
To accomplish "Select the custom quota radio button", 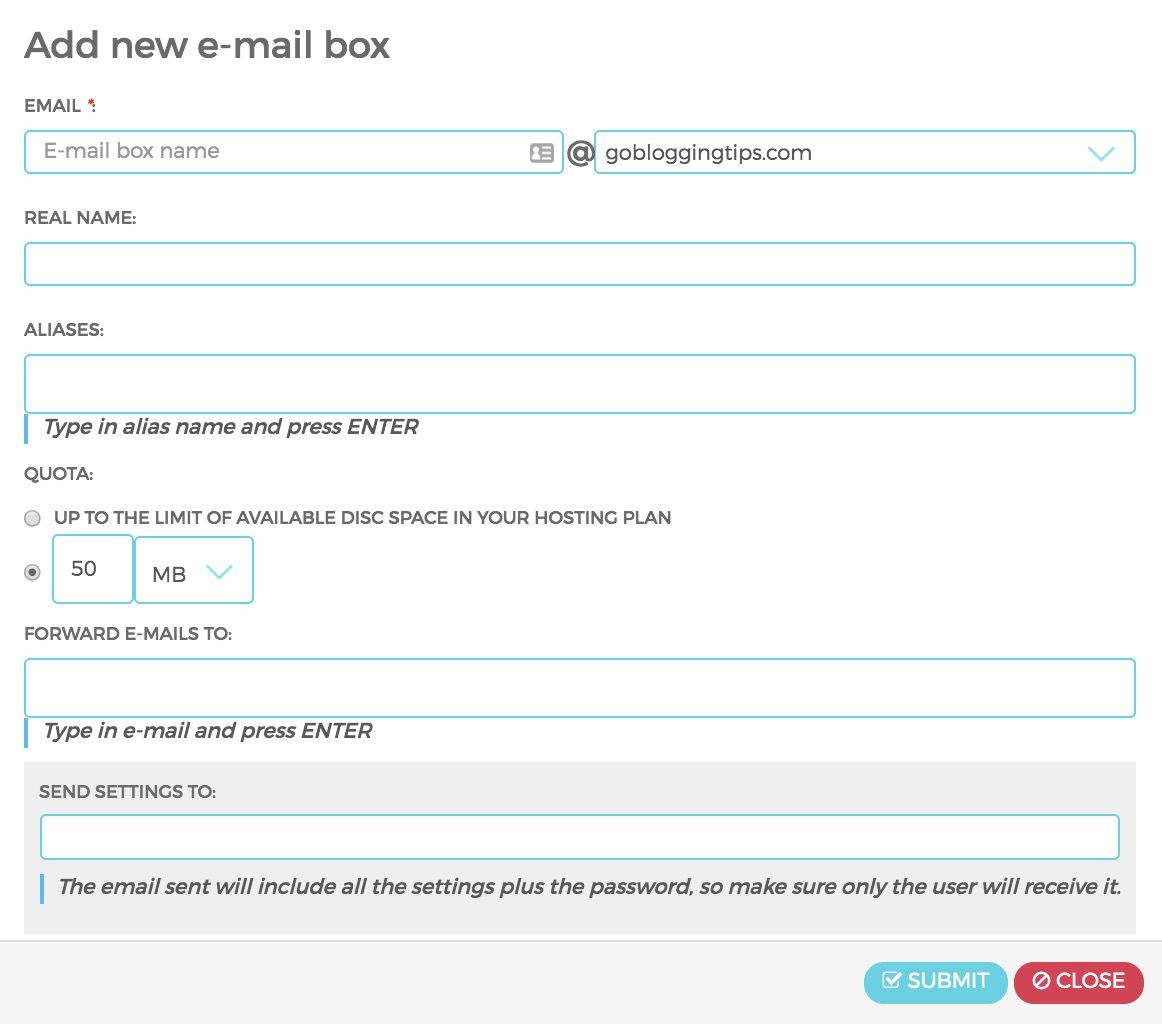I will pos(33,572).
